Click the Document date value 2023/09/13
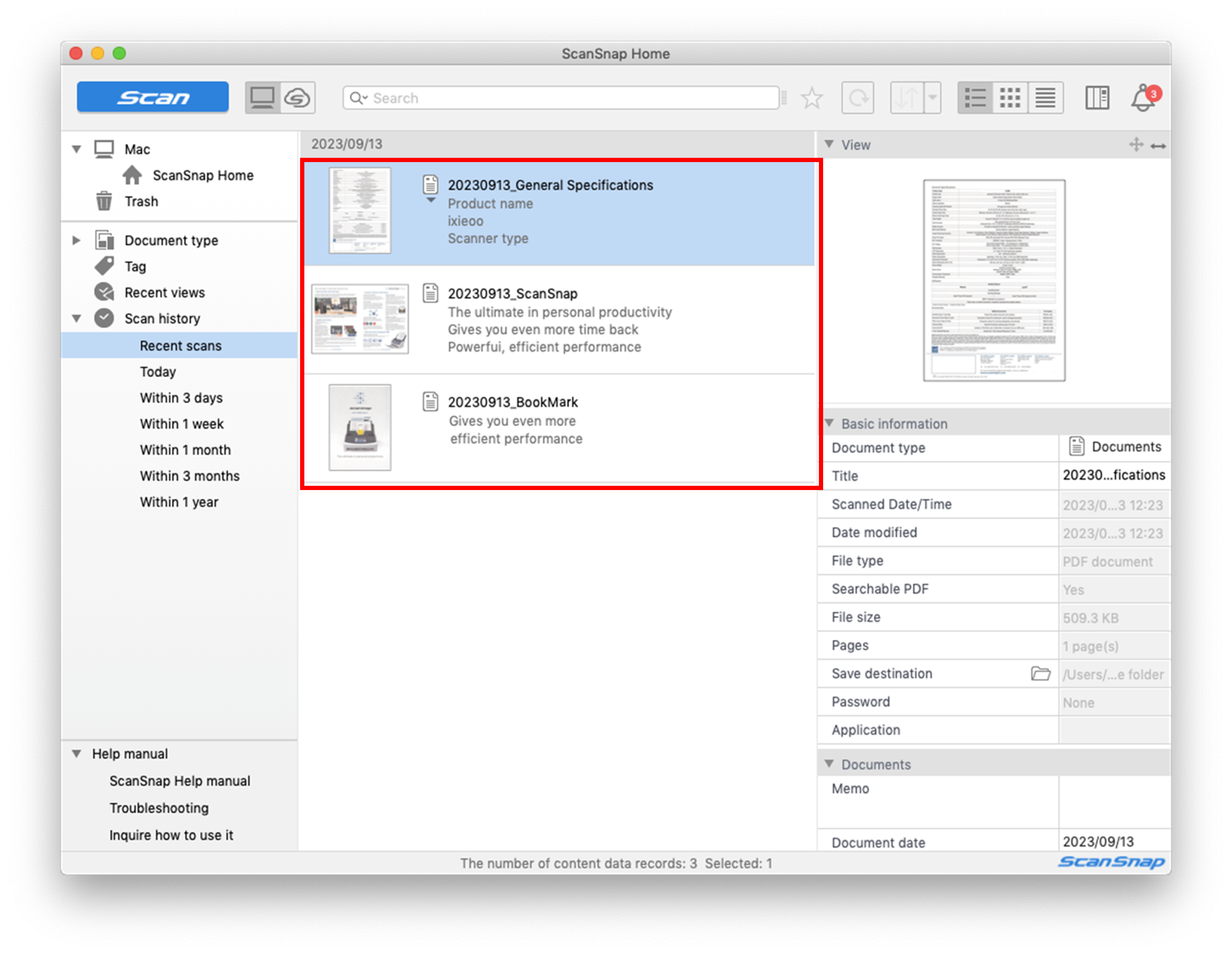 1098,842
